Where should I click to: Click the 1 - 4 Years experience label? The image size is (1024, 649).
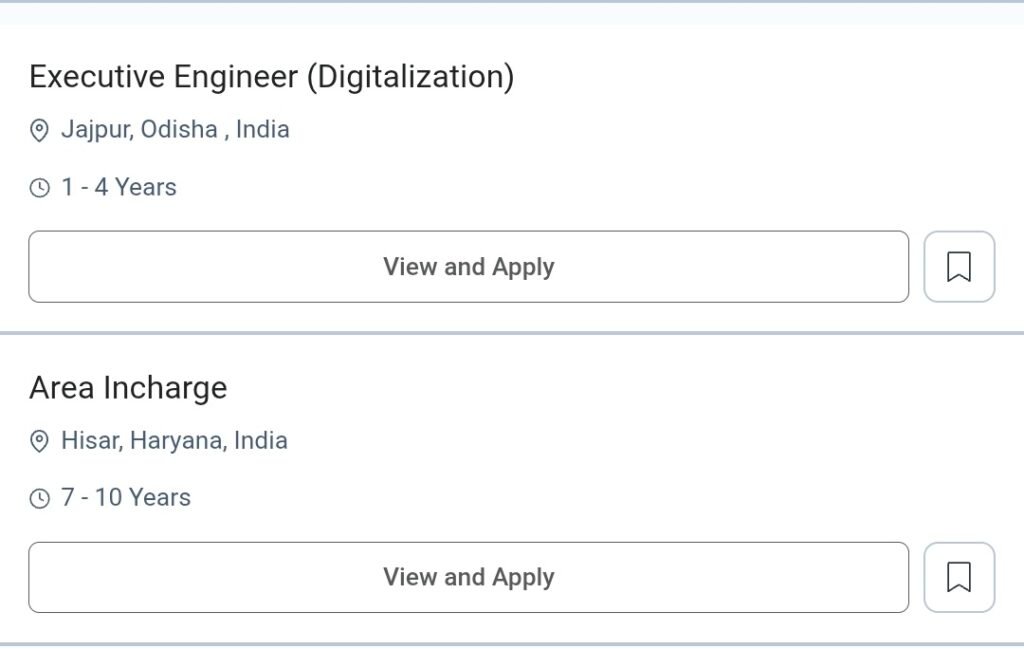119,188
